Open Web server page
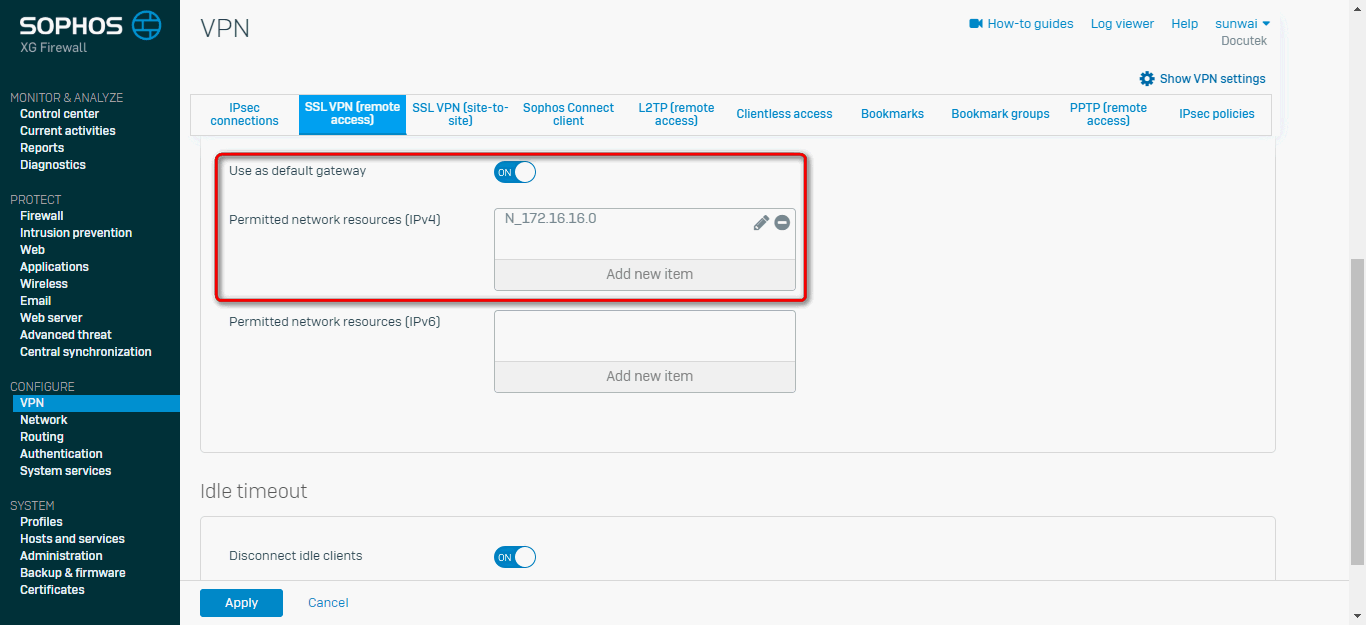Screen dimensions: 1366x625 point(51,318)
